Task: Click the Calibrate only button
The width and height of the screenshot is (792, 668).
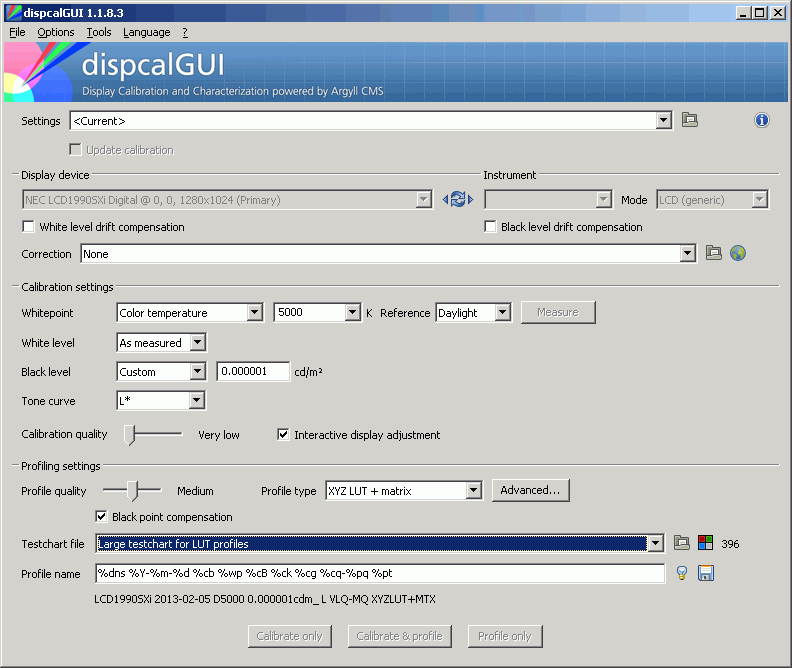Action: point(289,636)
